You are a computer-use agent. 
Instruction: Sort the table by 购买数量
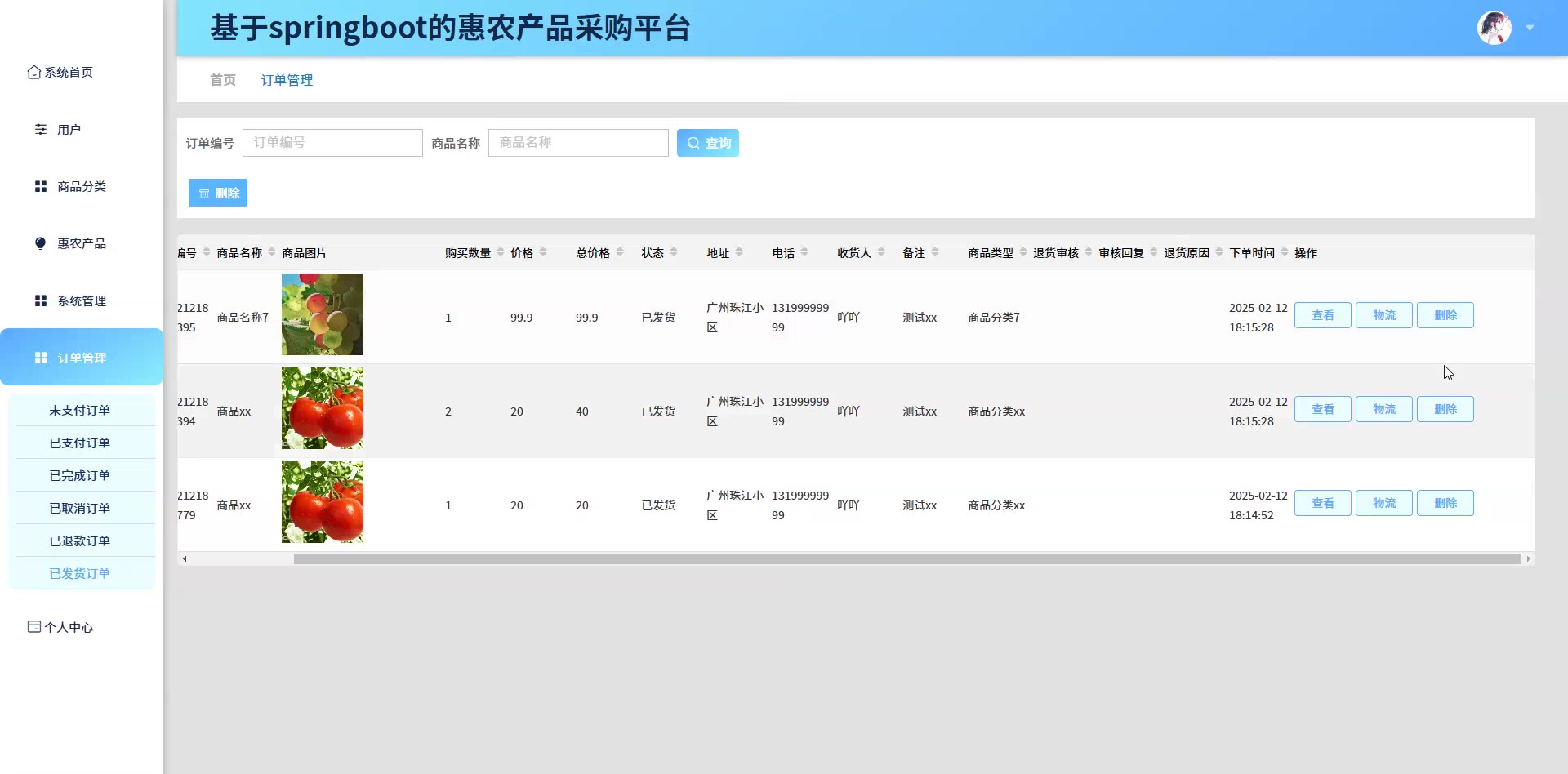point(501,252)
